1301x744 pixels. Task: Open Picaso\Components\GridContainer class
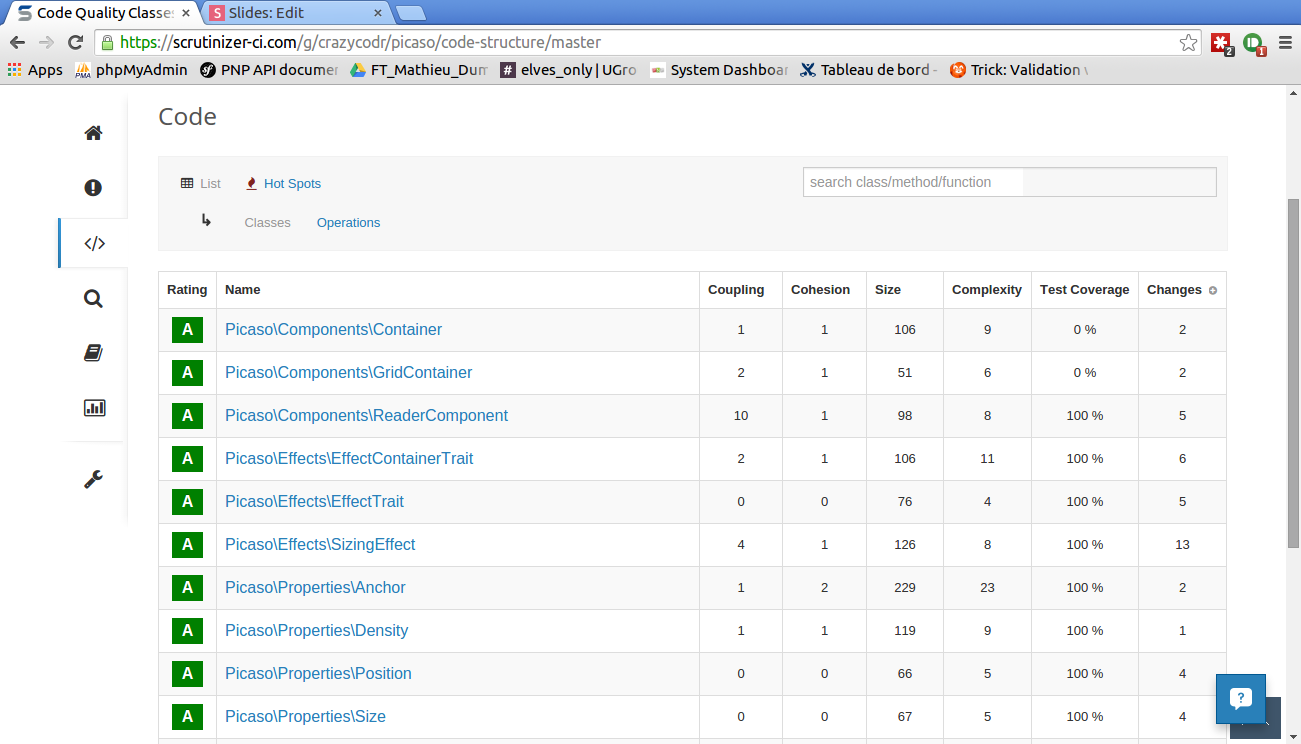348,373
